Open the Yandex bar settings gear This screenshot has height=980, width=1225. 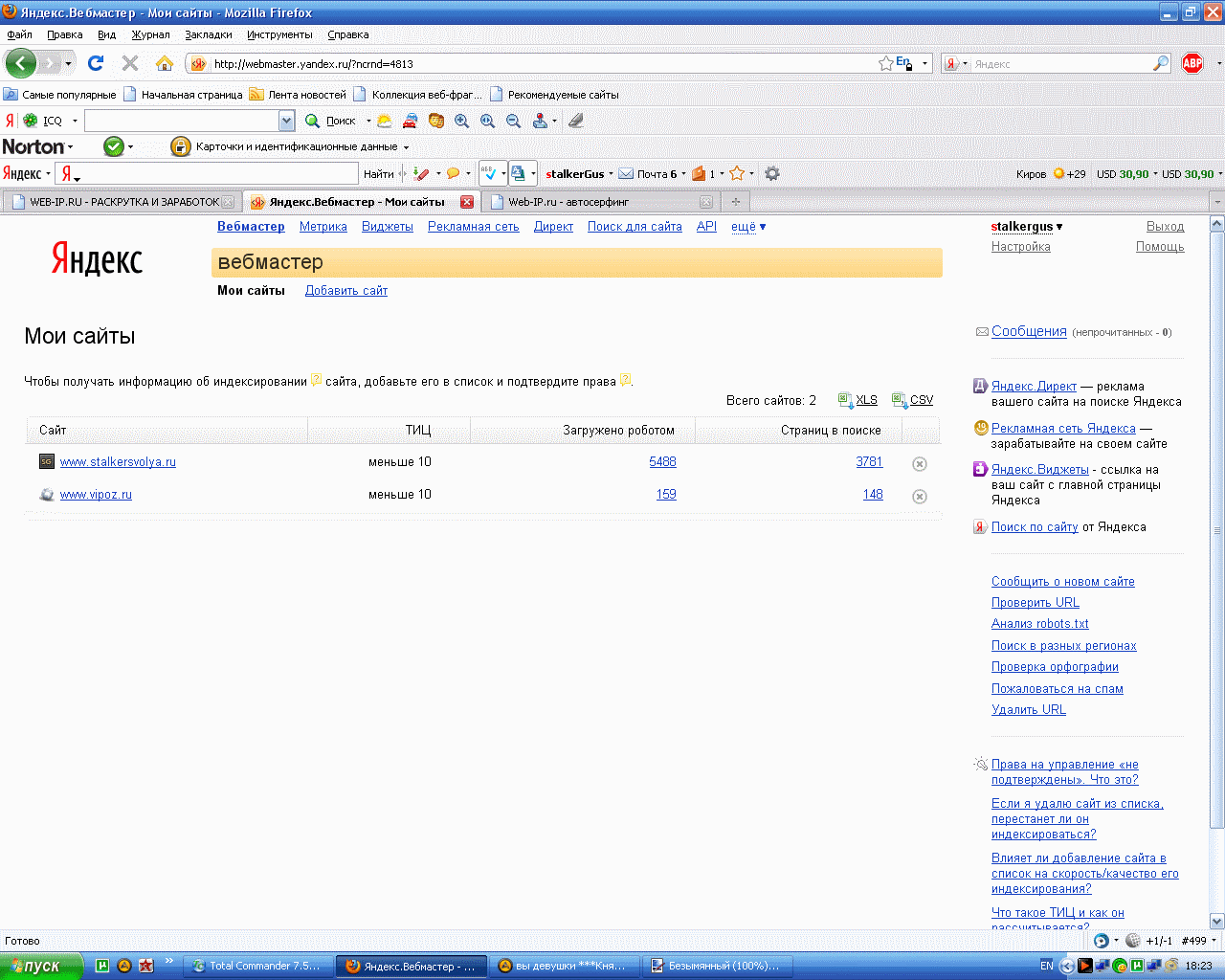tap(772, 173)
